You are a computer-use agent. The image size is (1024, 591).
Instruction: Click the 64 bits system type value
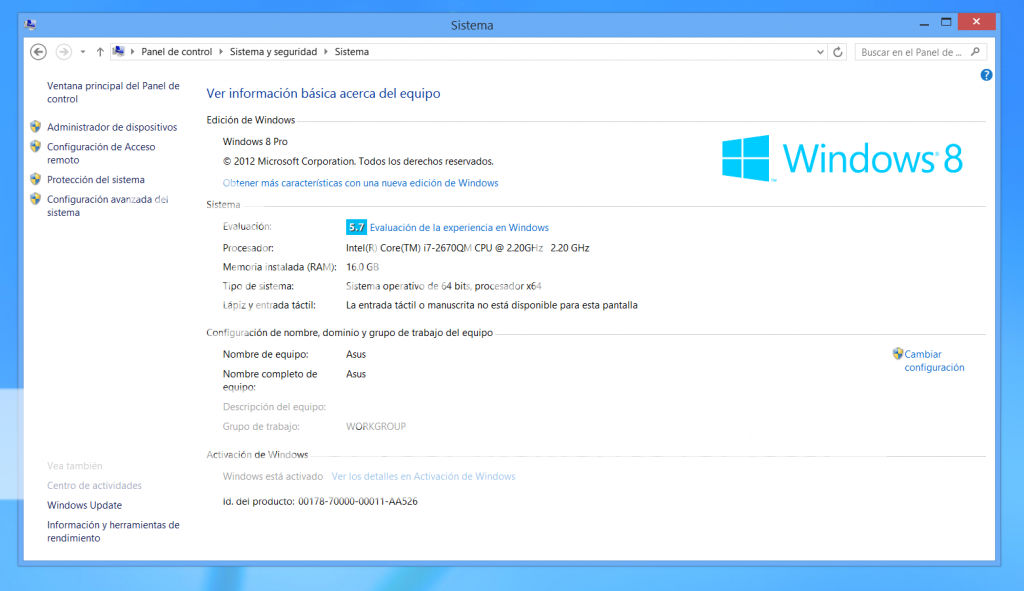pyautogui.click(x=443, y=286)
